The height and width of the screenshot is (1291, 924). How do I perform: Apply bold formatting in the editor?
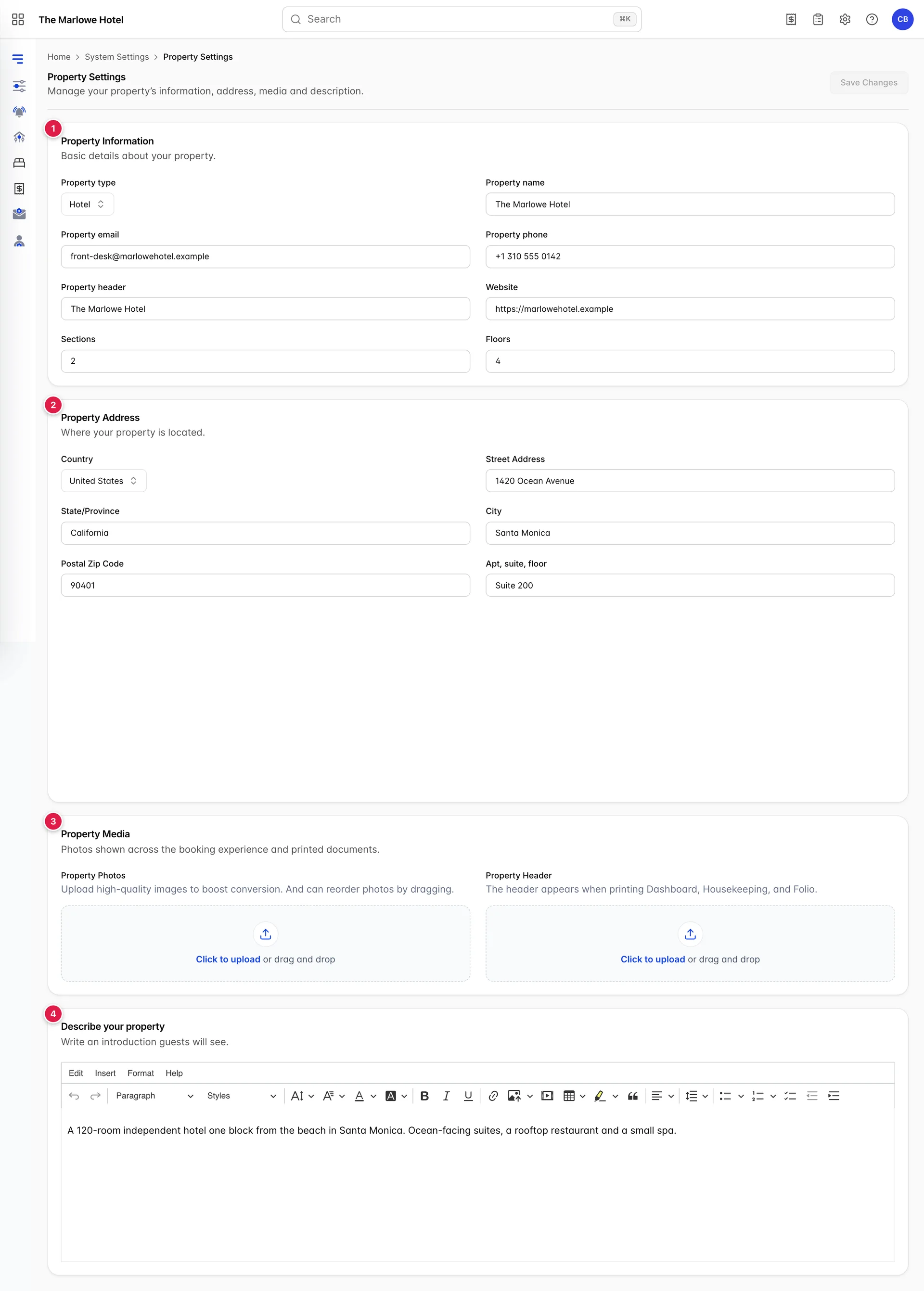(x=424, y=1096)
